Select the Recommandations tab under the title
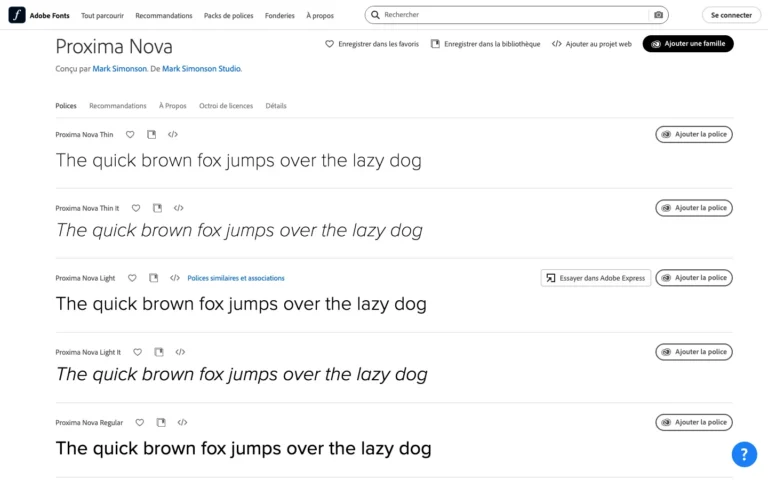 (x=118, y=106)
